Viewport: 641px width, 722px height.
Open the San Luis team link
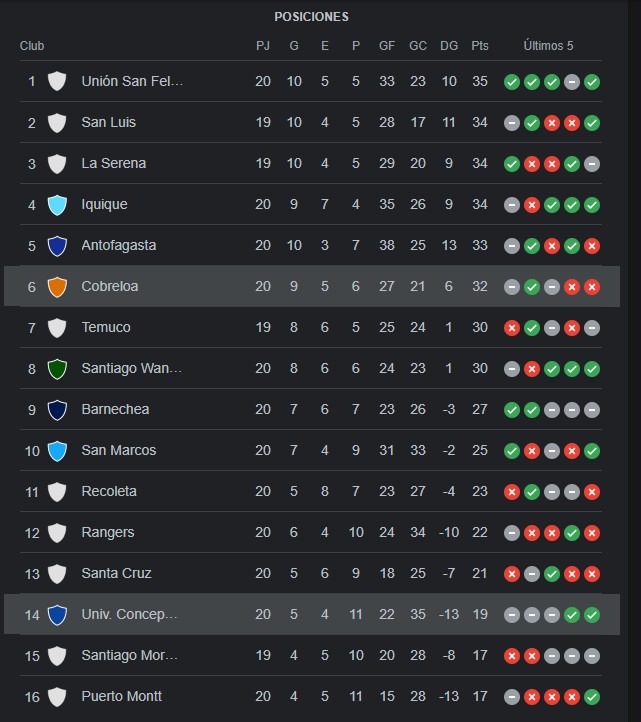click(109, 122)
